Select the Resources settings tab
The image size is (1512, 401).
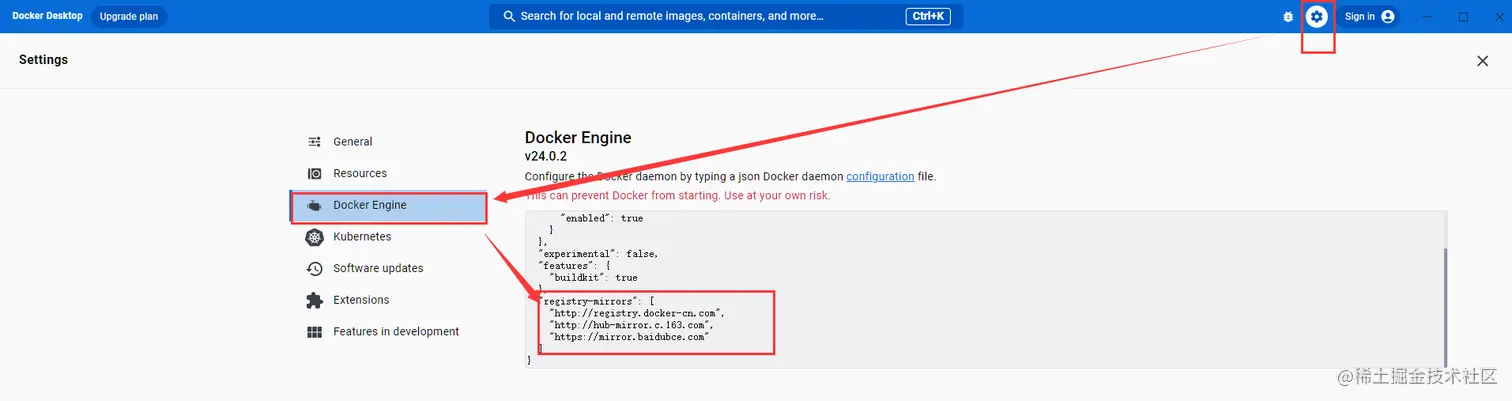(x=388, y=173)
